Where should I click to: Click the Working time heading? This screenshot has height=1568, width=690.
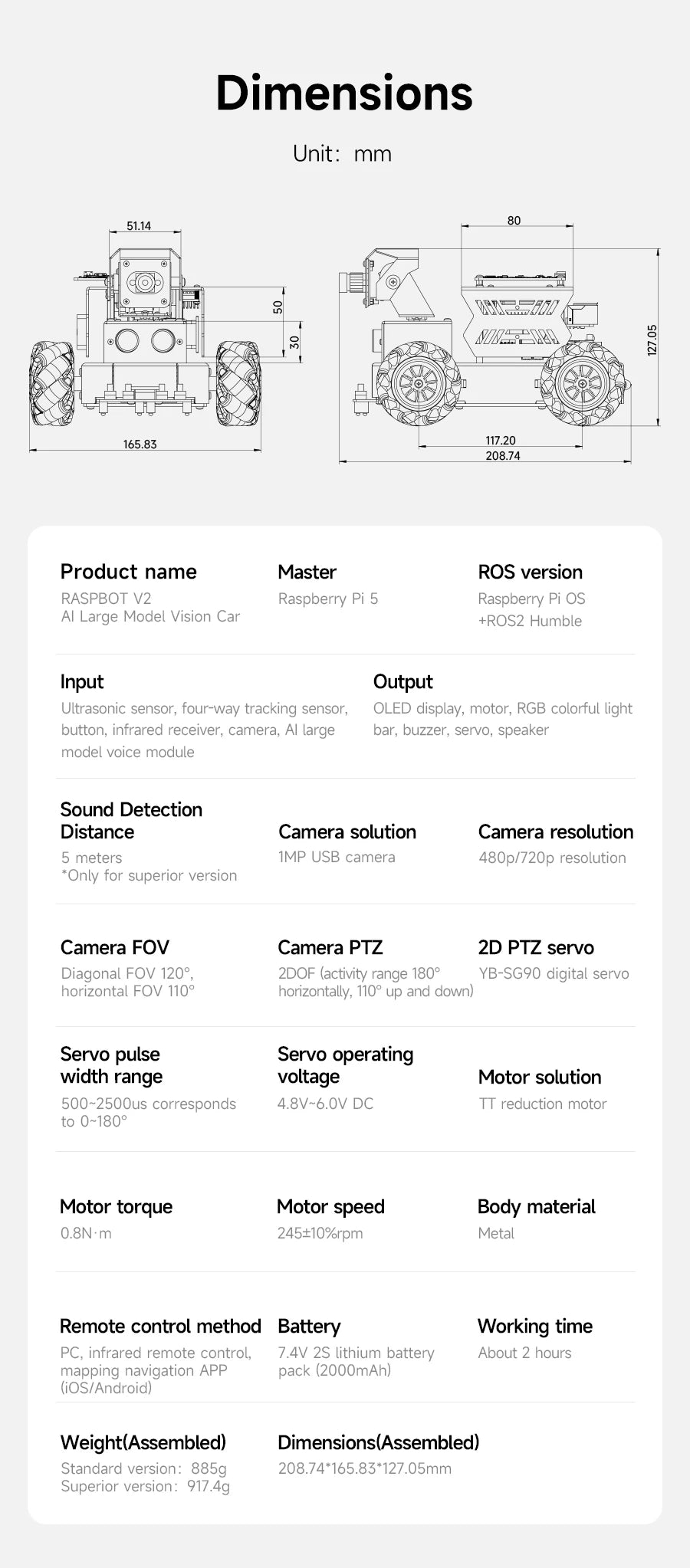pos(535,1326)
